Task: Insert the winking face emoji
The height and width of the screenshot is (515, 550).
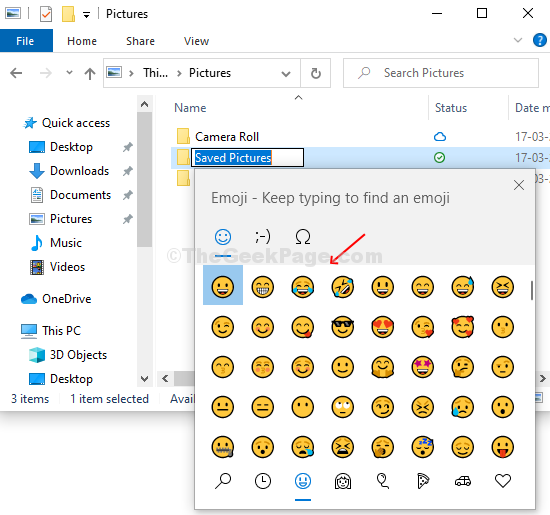Action: (223, 327)
